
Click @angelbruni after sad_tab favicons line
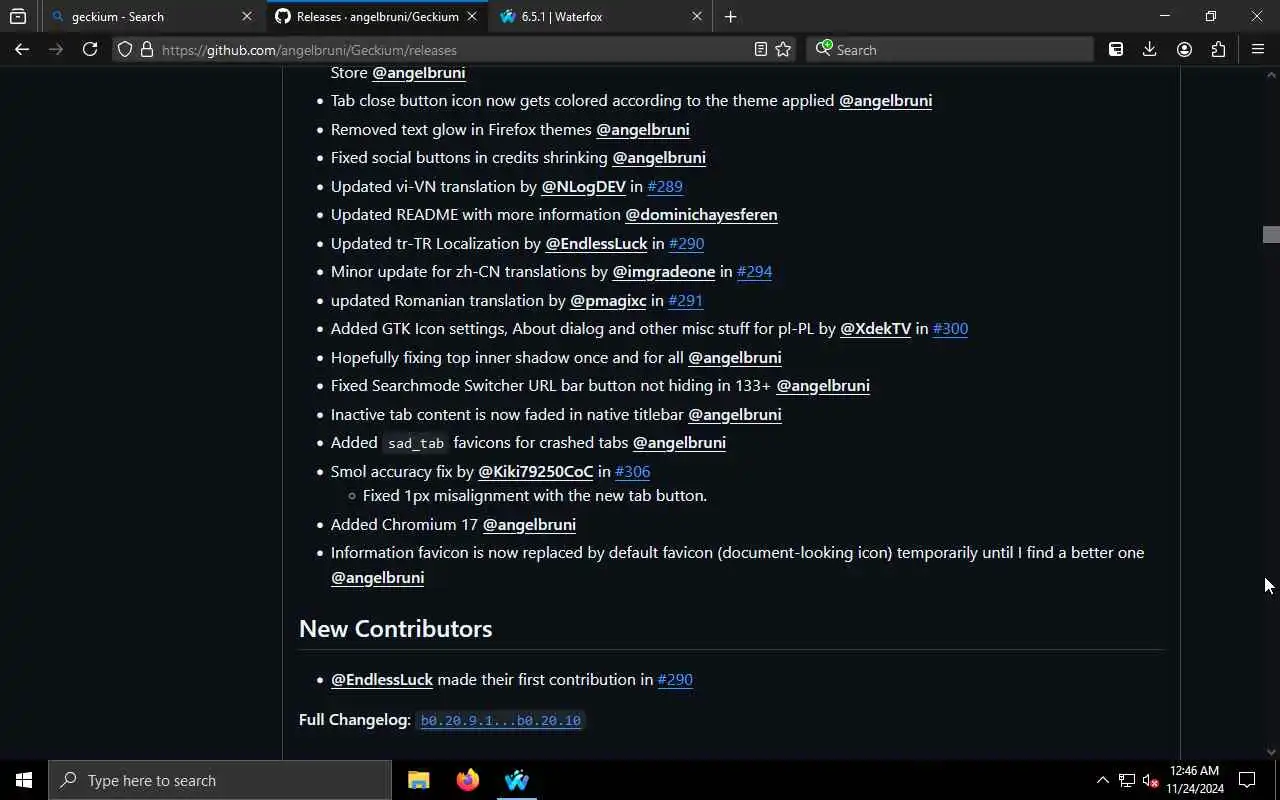(x=679, y=442)
